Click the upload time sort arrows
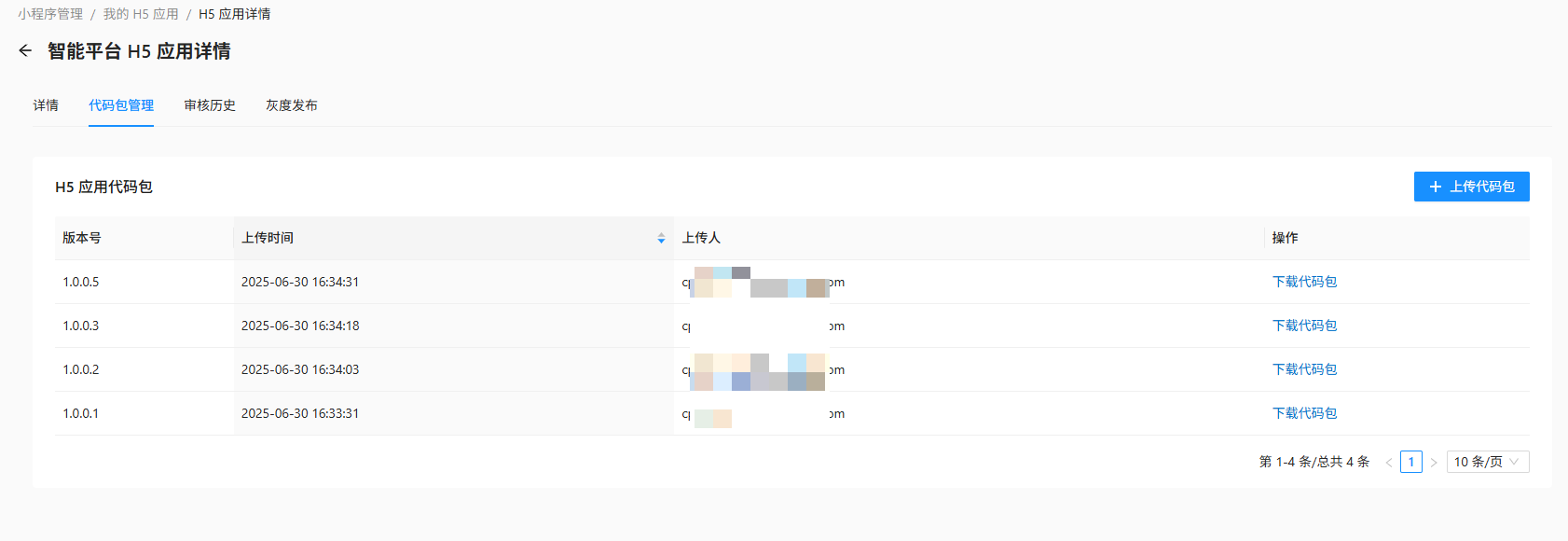 [661, 239]
